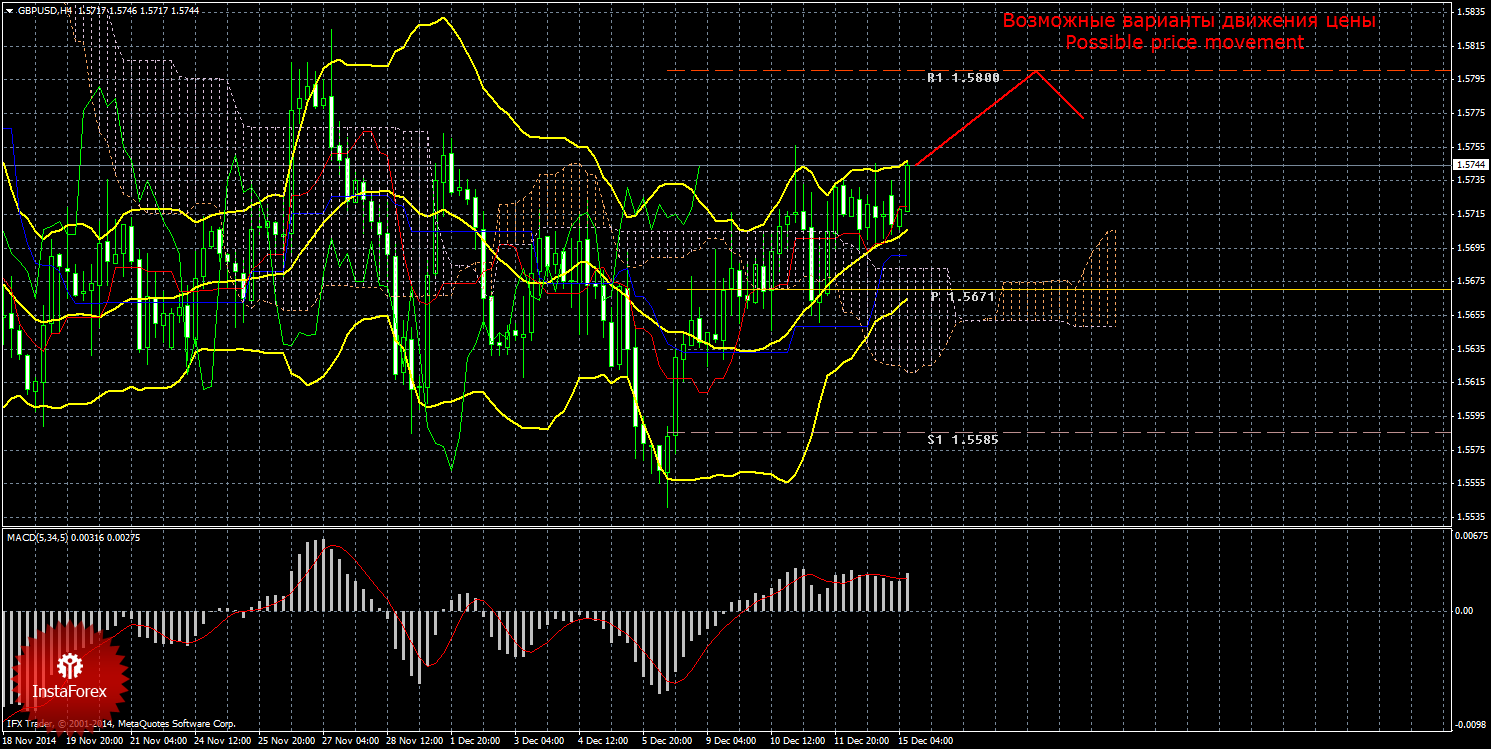Click the '15 Dec 04:00' time axis label
Screen dimensions: 1491x749
coord(927,742)
